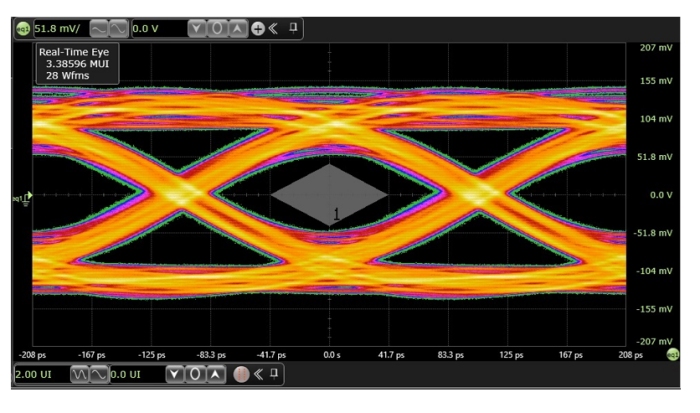
Task: Compress horizontal scale using the multi-cycle wave button
Action: click(x=78, y=374)
